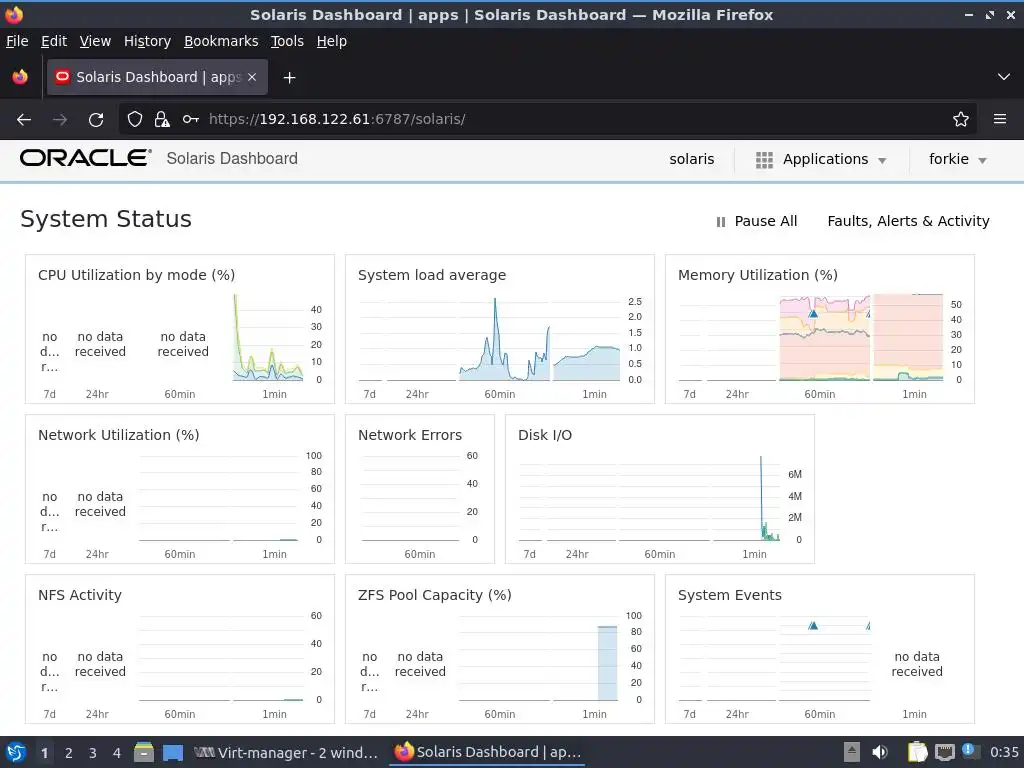Viewport: 1024px width, 768px height.
Task: Open the View menu
Action: pos(95,41)
